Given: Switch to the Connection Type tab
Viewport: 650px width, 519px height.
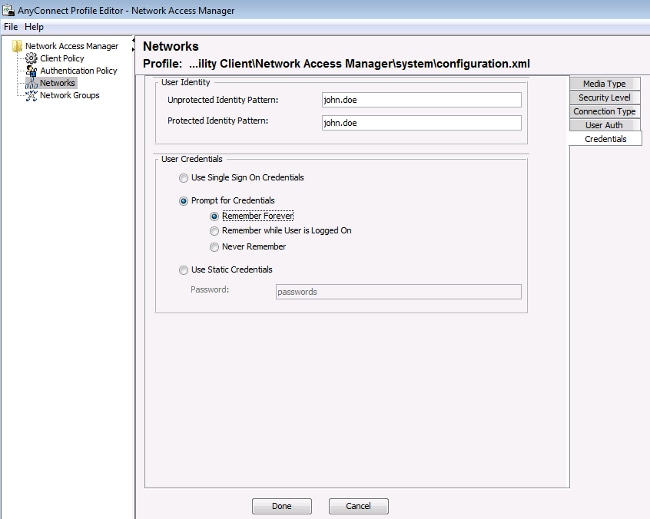Looking at the screenshot, I should tap(605, 112).
